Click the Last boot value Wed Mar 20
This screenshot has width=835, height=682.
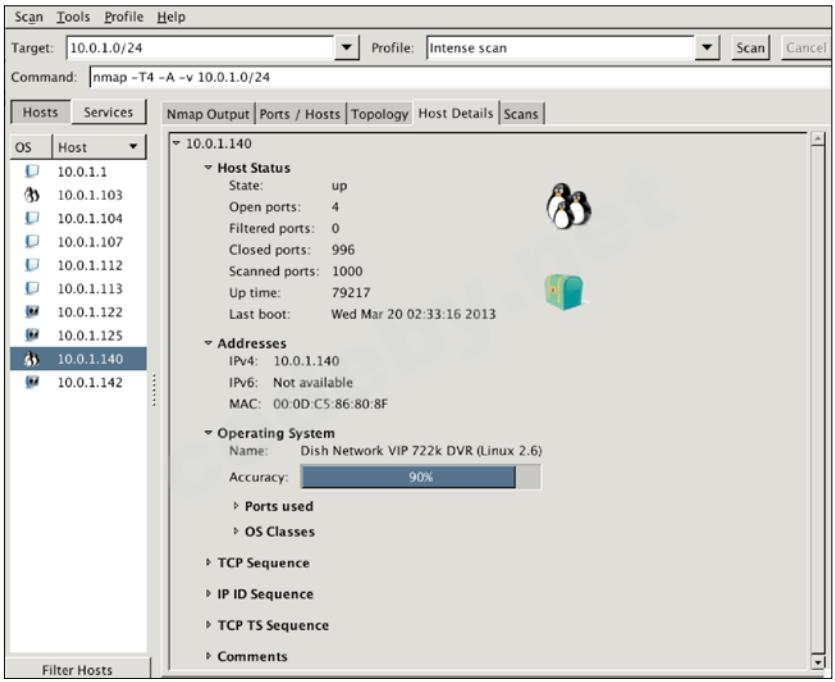click(x=413, y=314)
